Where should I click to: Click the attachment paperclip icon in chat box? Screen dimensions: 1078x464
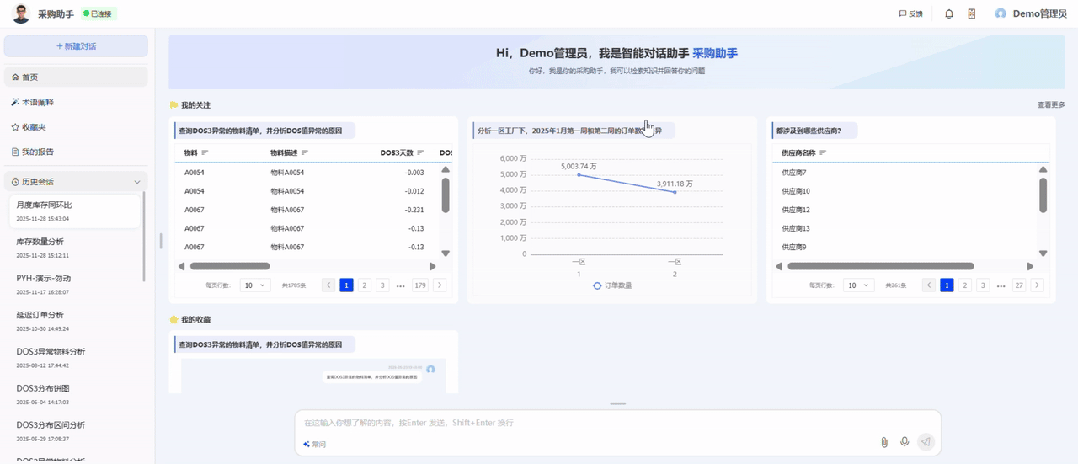tap(884, 442)
